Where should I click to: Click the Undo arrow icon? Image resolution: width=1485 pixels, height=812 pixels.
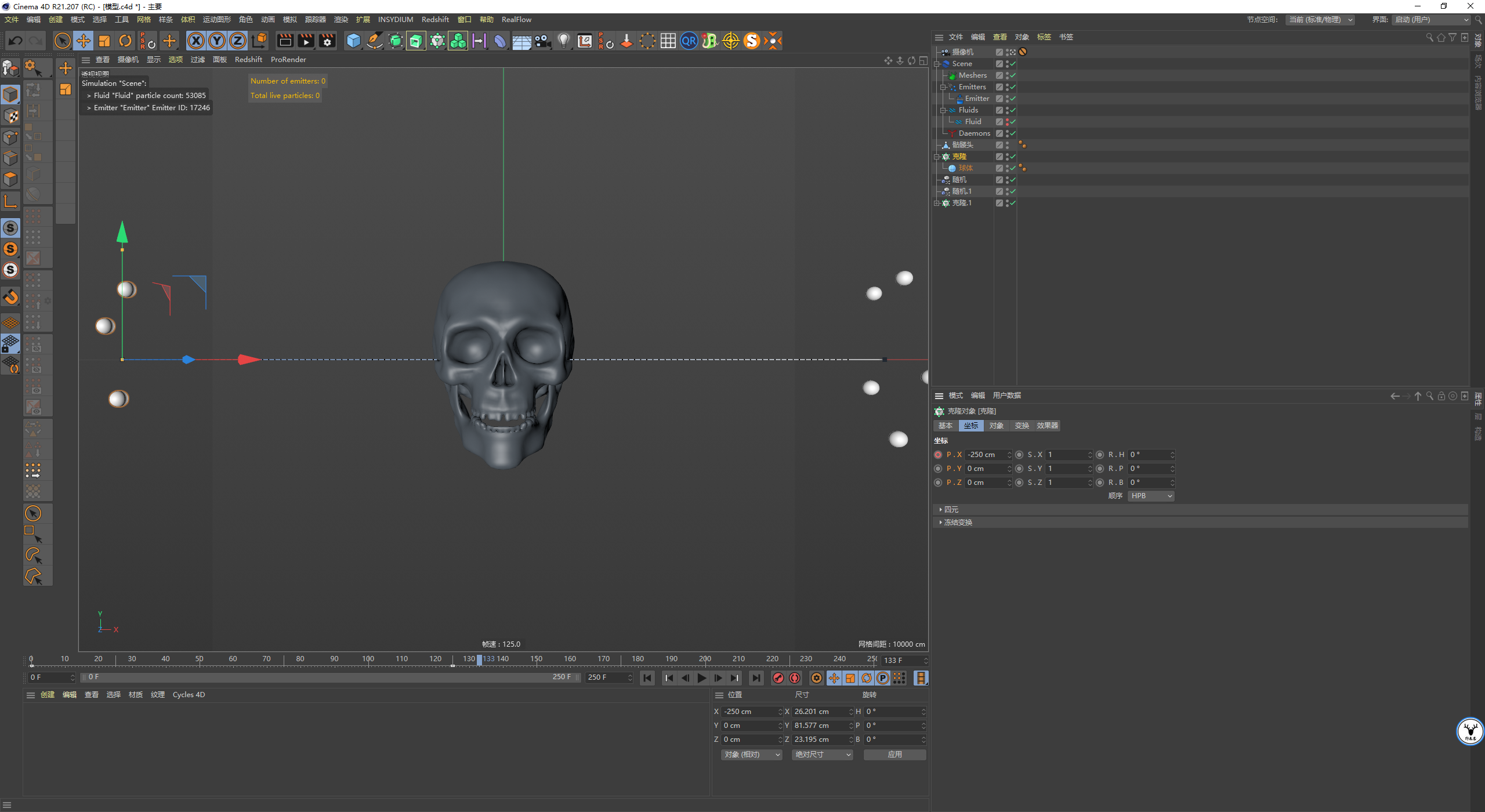(x=16, y=41)
